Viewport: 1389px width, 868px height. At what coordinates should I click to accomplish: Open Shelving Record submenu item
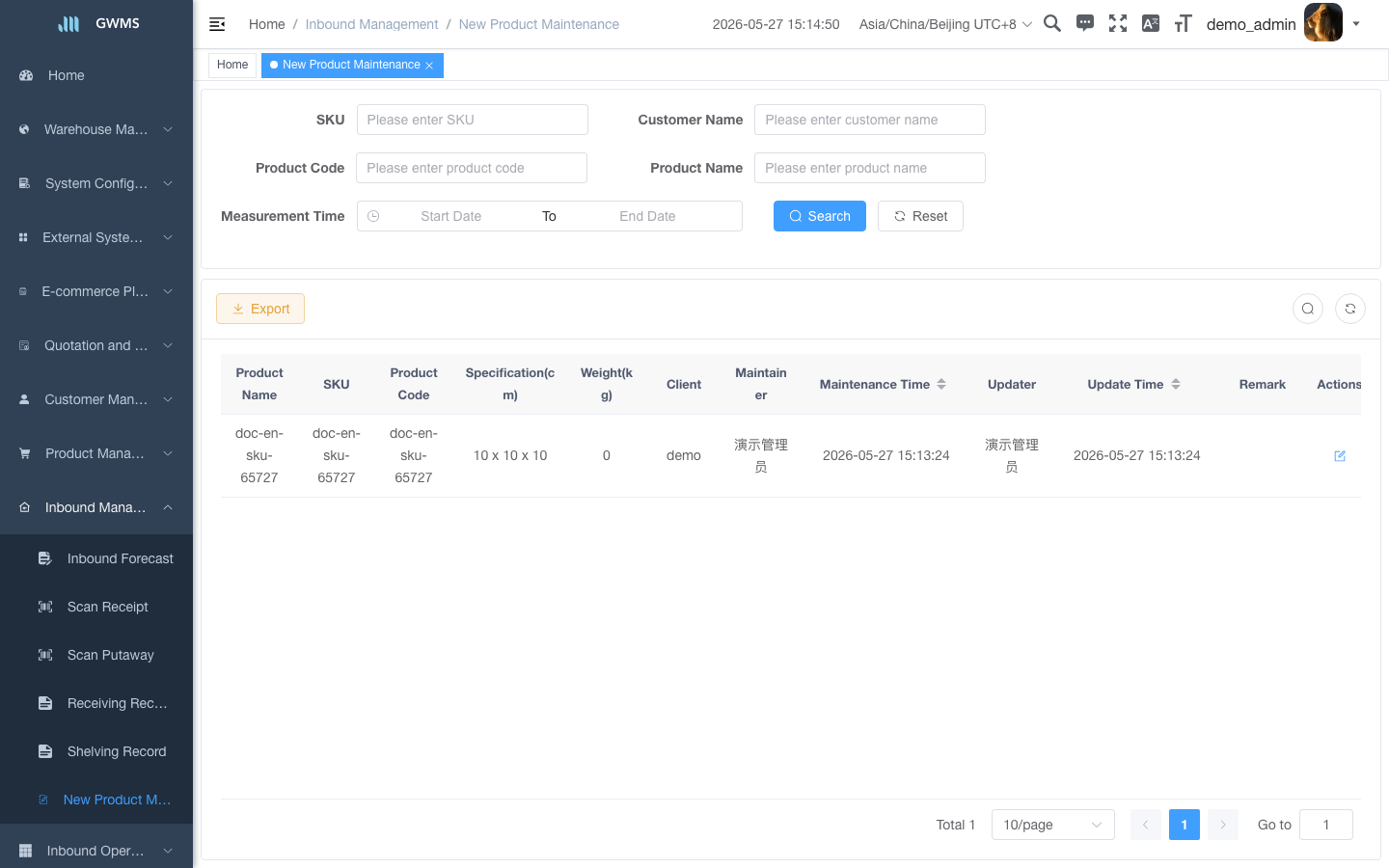(x=96, y=751)
